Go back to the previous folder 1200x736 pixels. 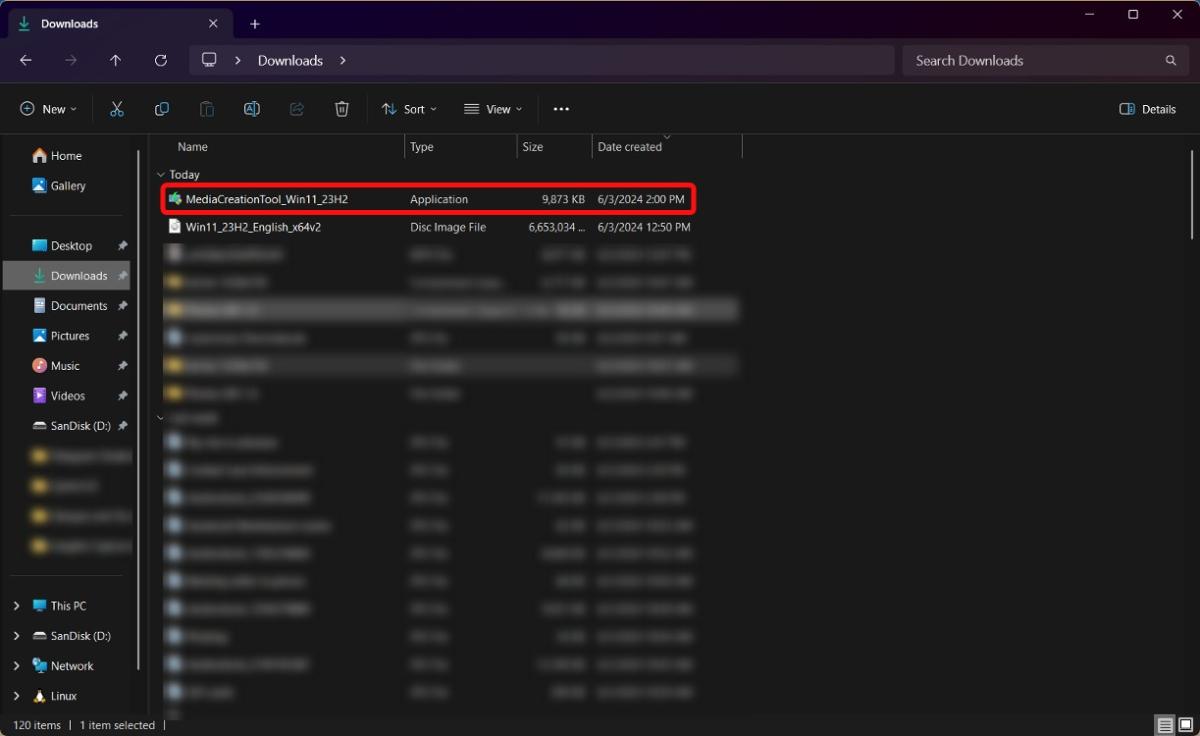click(x=25, y=60)
